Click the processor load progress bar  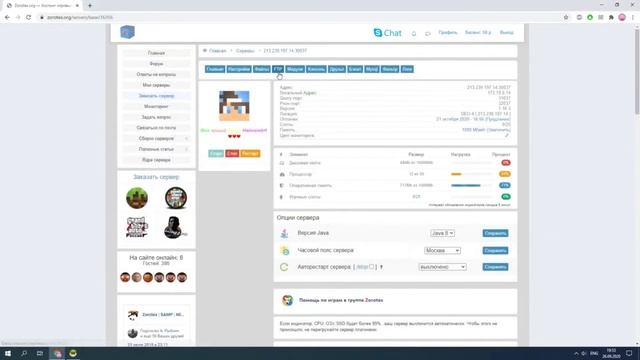tap(471, 174)
